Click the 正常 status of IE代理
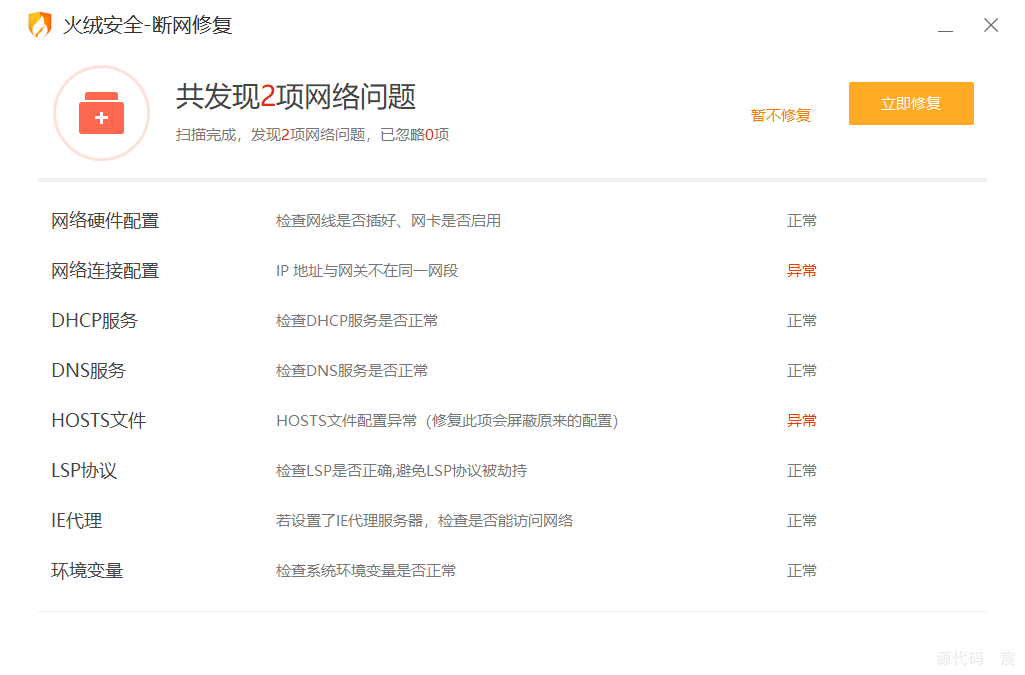 pyautogui.click(x=802, y=521)
